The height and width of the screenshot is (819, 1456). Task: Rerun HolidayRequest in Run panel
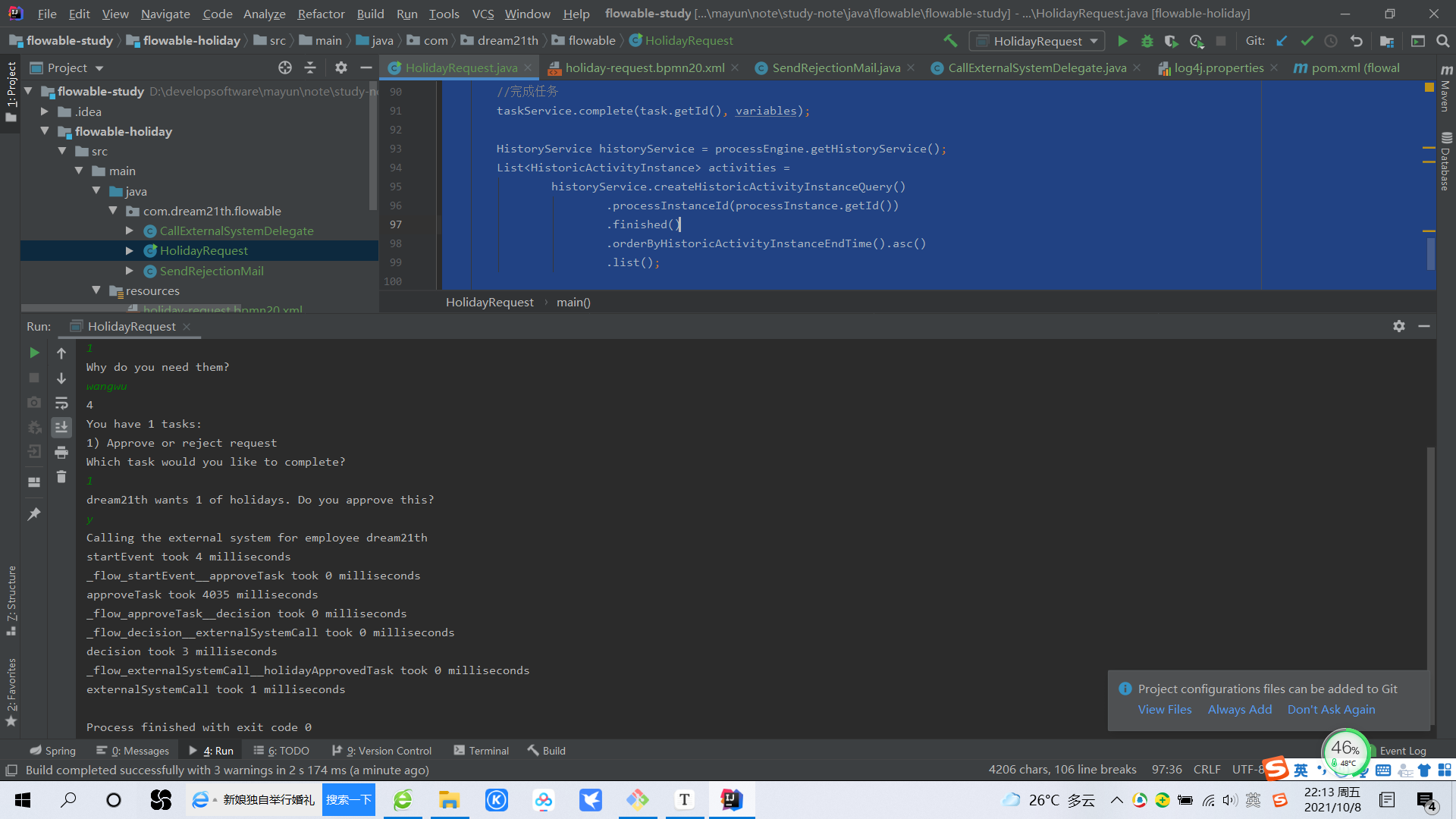tap(34, 353)
